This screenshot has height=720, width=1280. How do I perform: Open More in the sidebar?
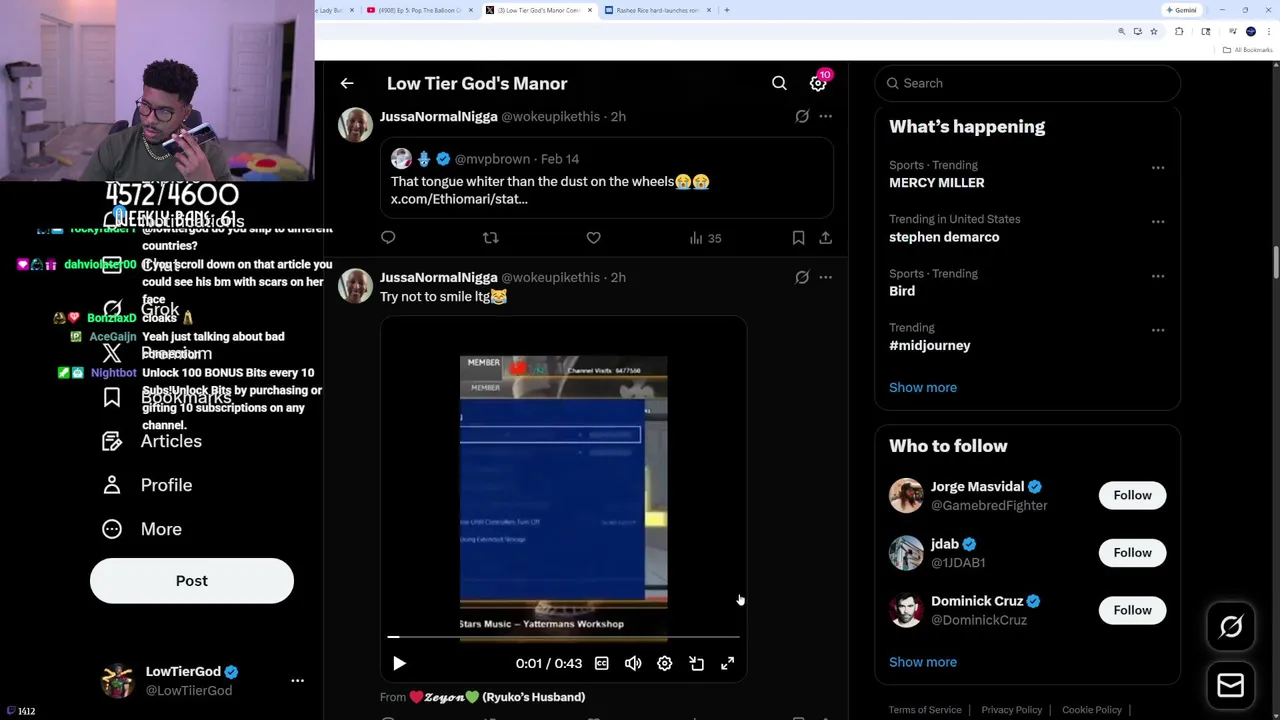coord(142,530)
